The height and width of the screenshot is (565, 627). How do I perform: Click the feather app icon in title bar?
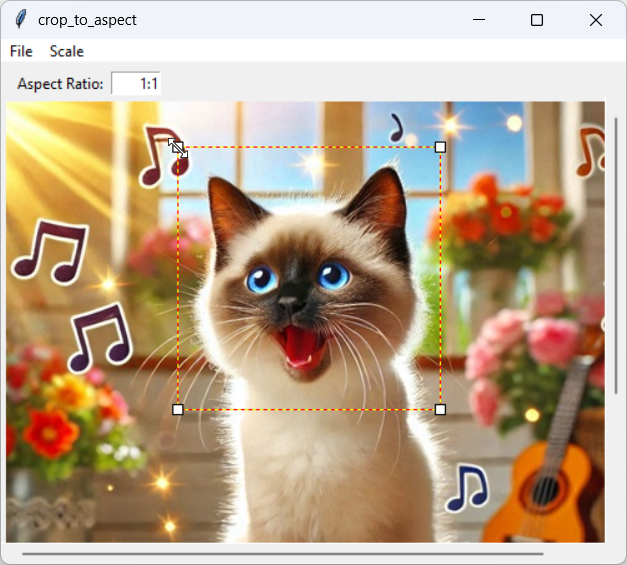click(21, 20)
